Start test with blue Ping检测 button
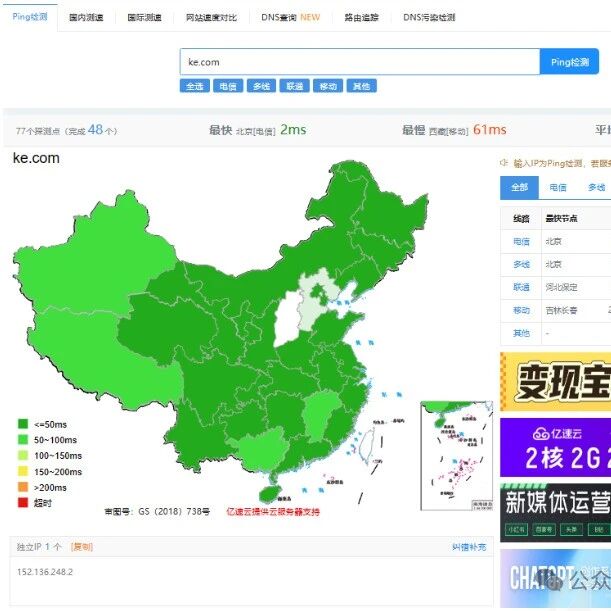The height and width of the screenshot is (611, 611). (x=569, y=62)
